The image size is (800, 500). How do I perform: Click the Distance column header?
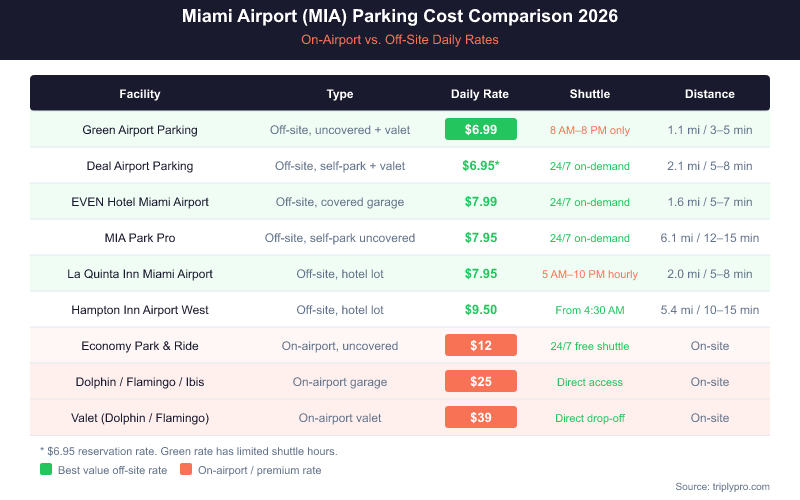tap(710, 94)
